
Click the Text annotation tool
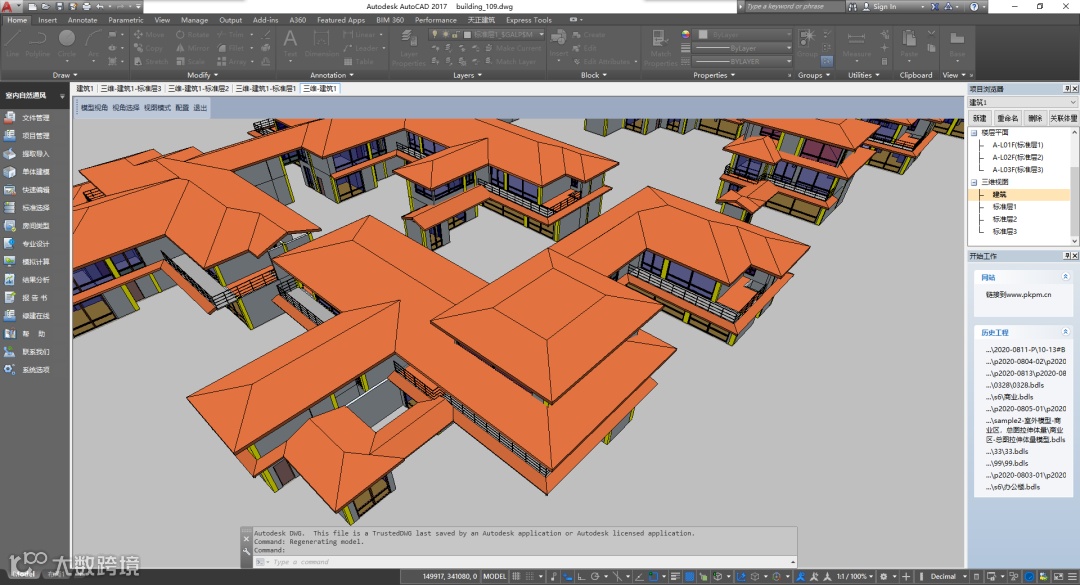[291, 43]
